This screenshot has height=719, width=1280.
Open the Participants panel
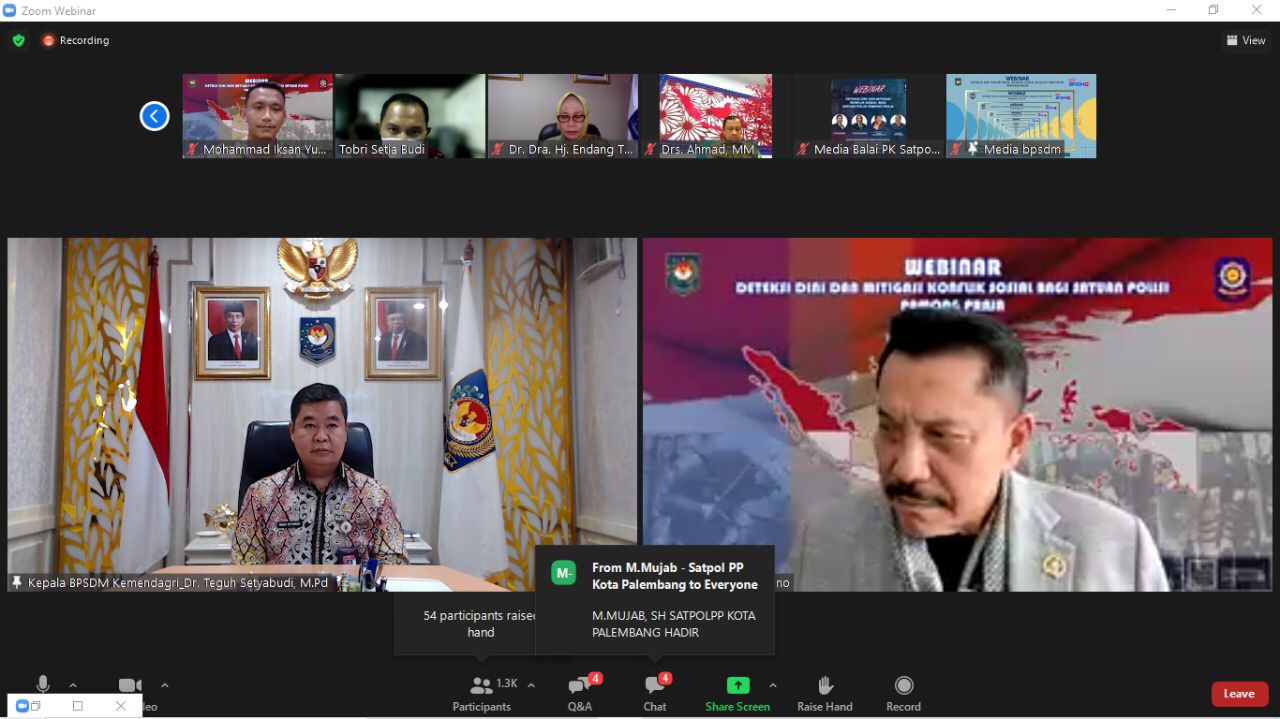(481, 693)
